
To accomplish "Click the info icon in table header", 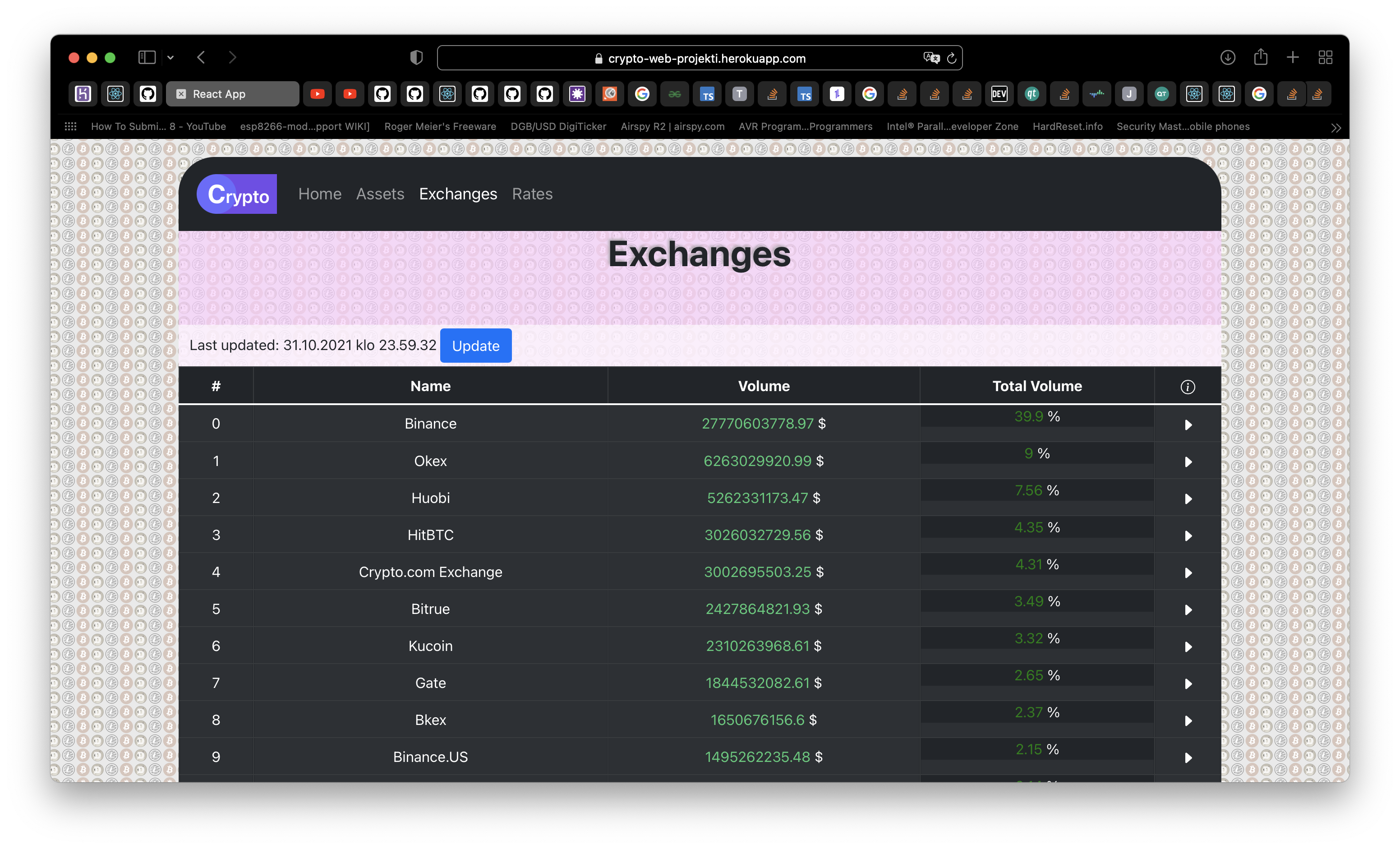I will point(1187,387).
